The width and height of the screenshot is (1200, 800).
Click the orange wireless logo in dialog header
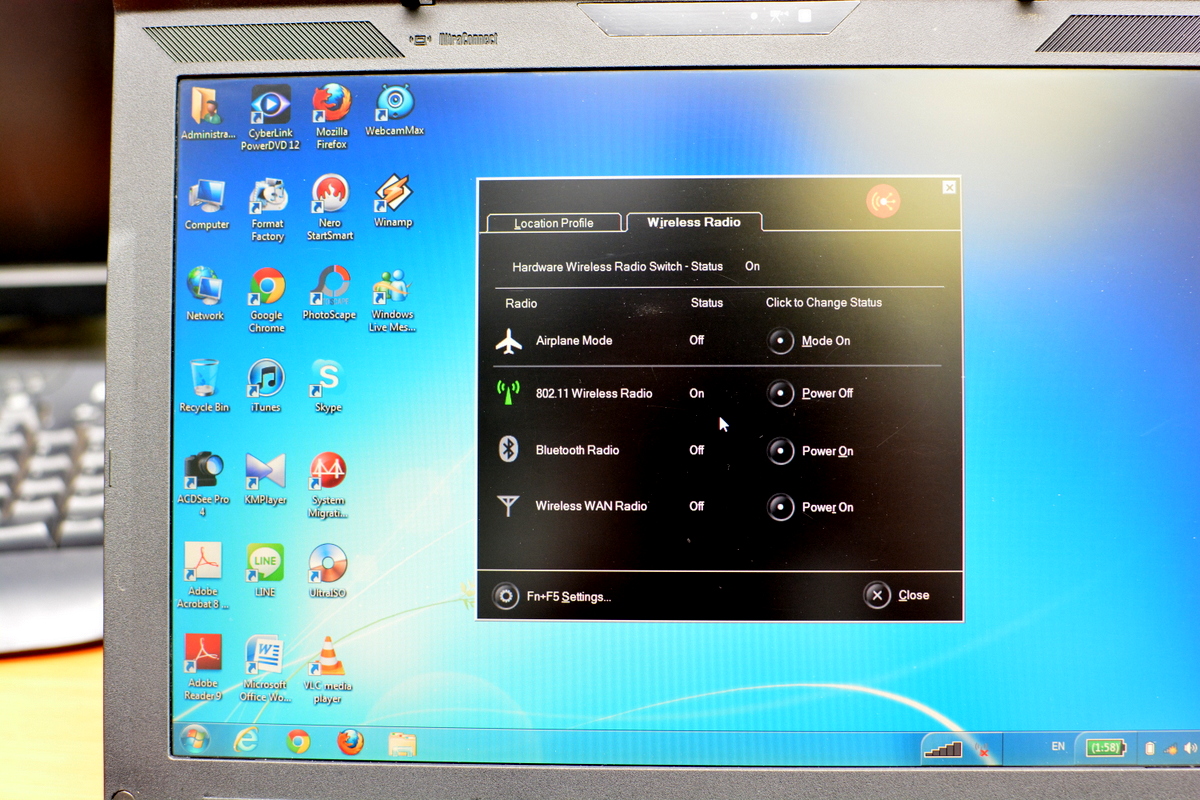[883, 201]
